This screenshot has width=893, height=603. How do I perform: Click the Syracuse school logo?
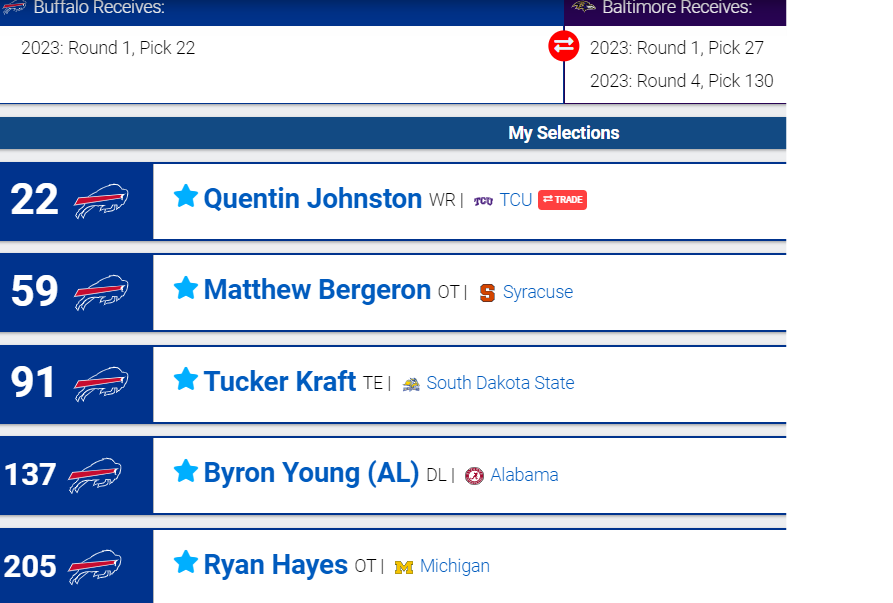point(487,293)
